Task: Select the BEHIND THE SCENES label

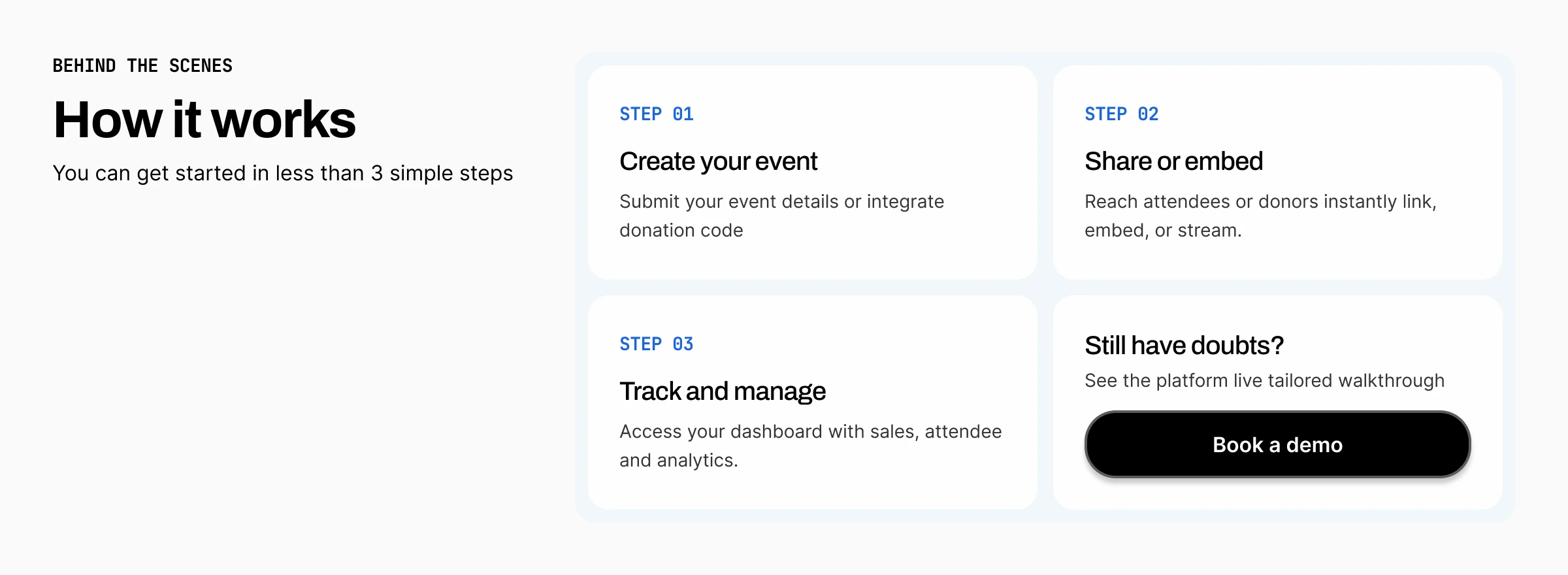Action: point(142,66)
